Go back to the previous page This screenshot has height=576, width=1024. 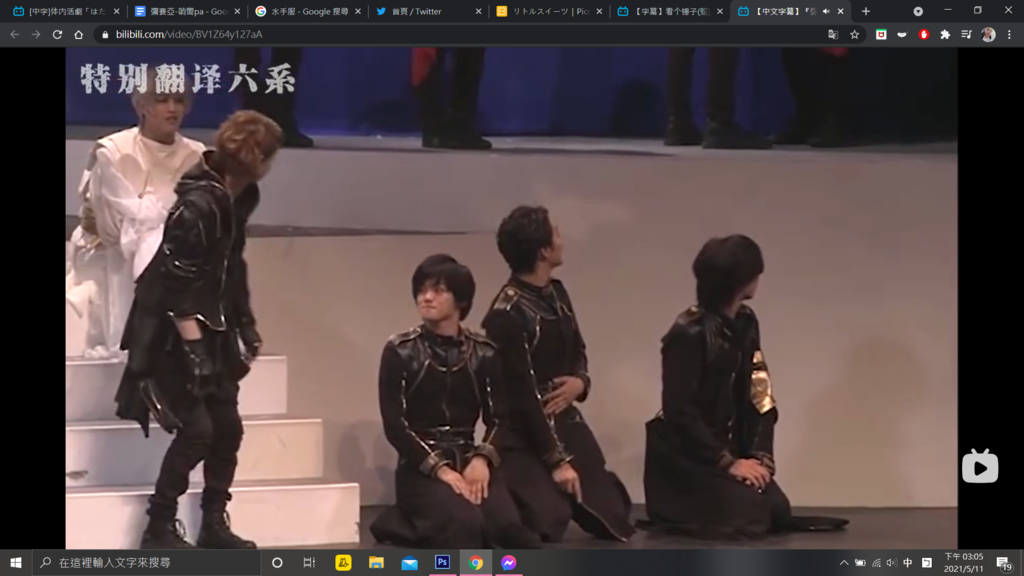(14, 35)
